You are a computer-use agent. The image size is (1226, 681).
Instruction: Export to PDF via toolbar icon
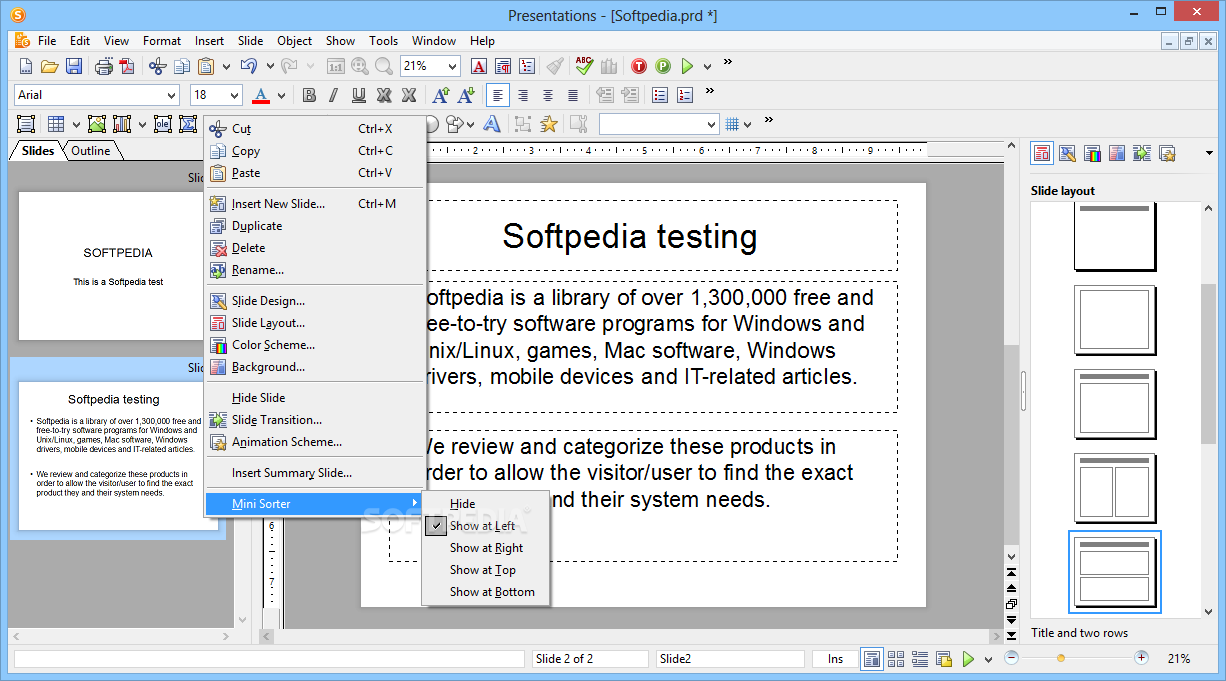tap(126, 66)
